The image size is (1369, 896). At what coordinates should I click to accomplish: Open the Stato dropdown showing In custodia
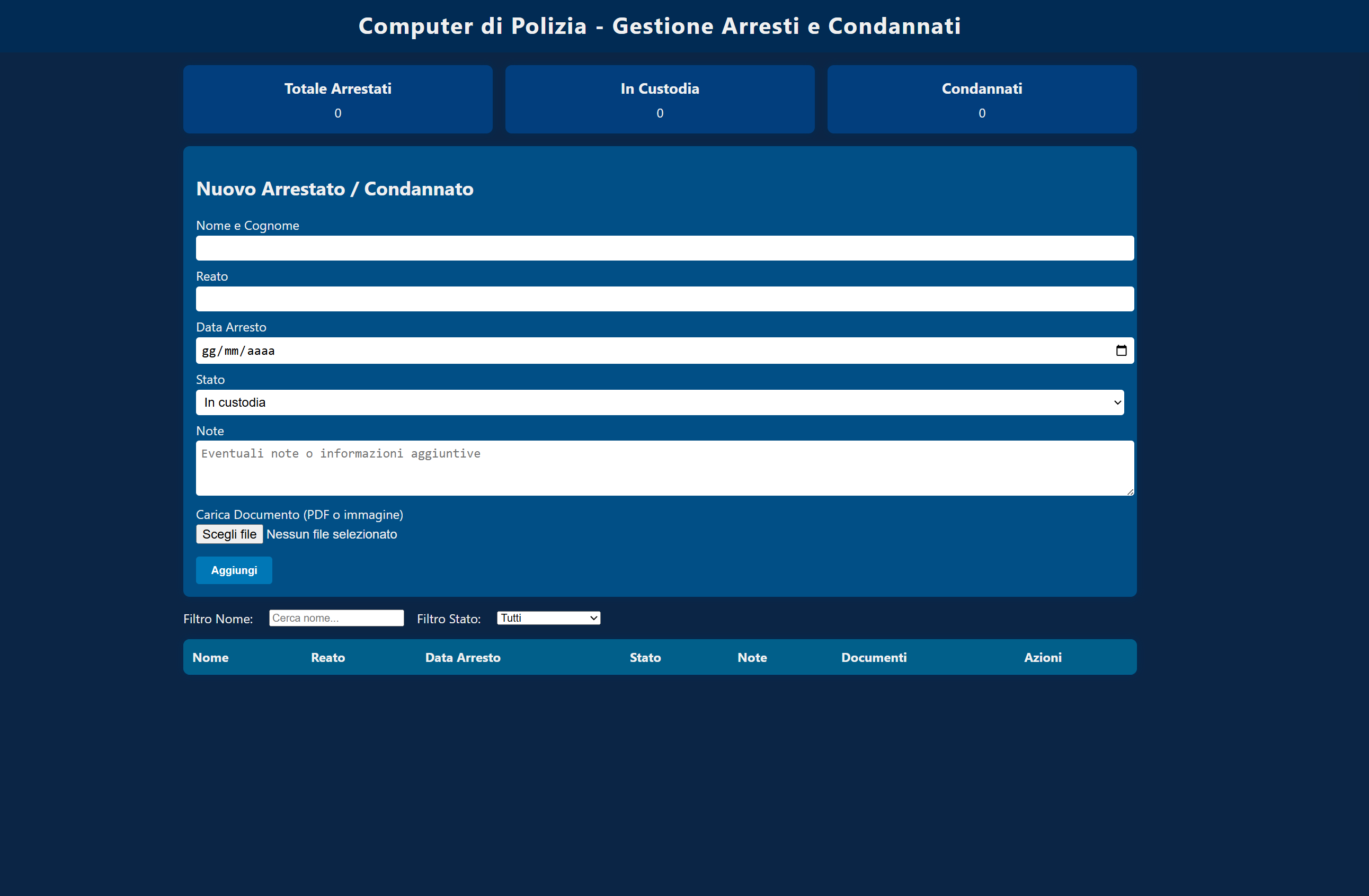pos(660,402)
